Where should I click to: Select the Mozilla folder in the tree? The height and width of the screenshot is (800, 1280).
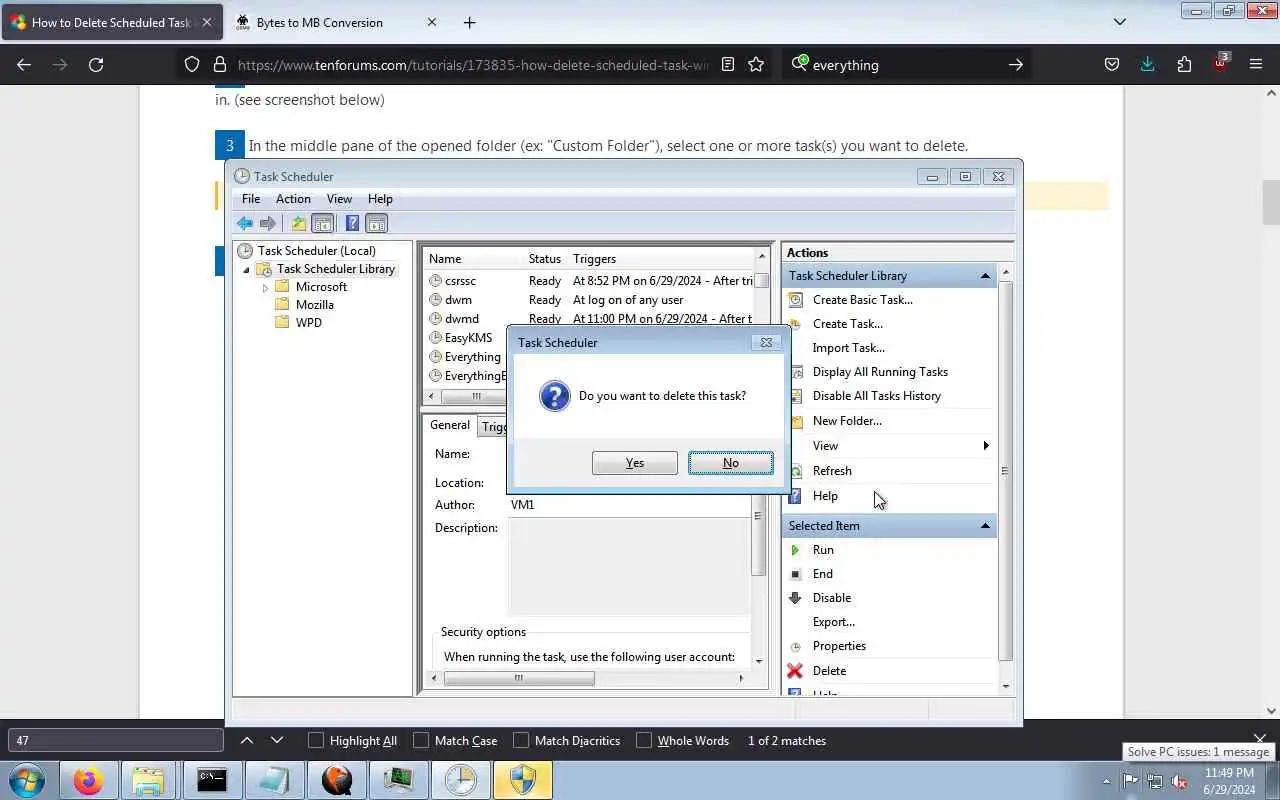(315, 305)
